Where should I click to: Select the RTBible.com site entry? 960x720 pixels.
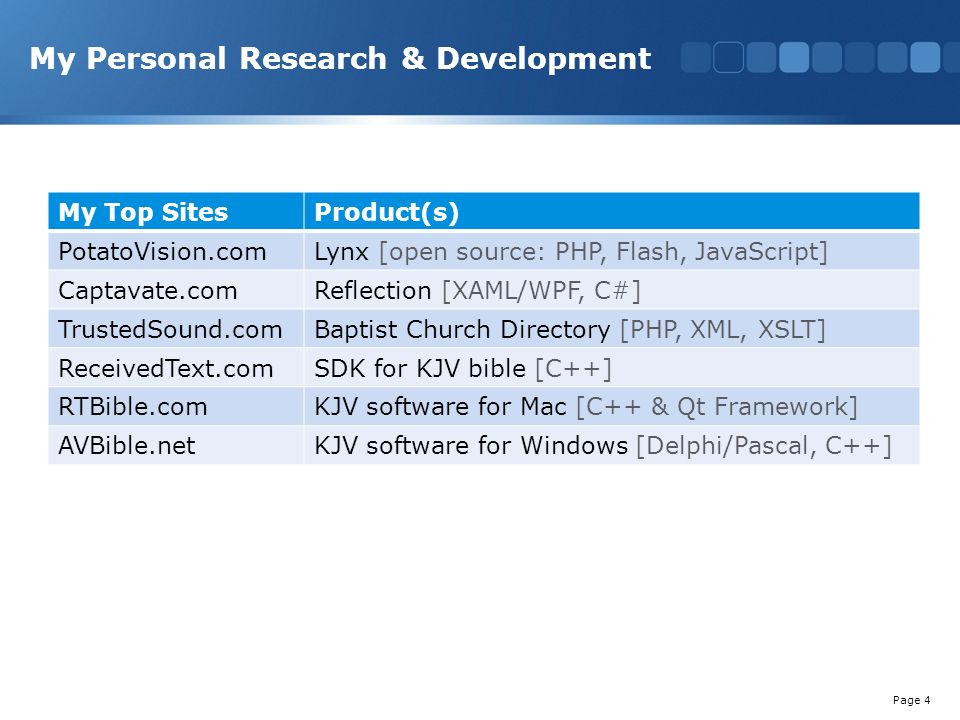pos(176,407)
